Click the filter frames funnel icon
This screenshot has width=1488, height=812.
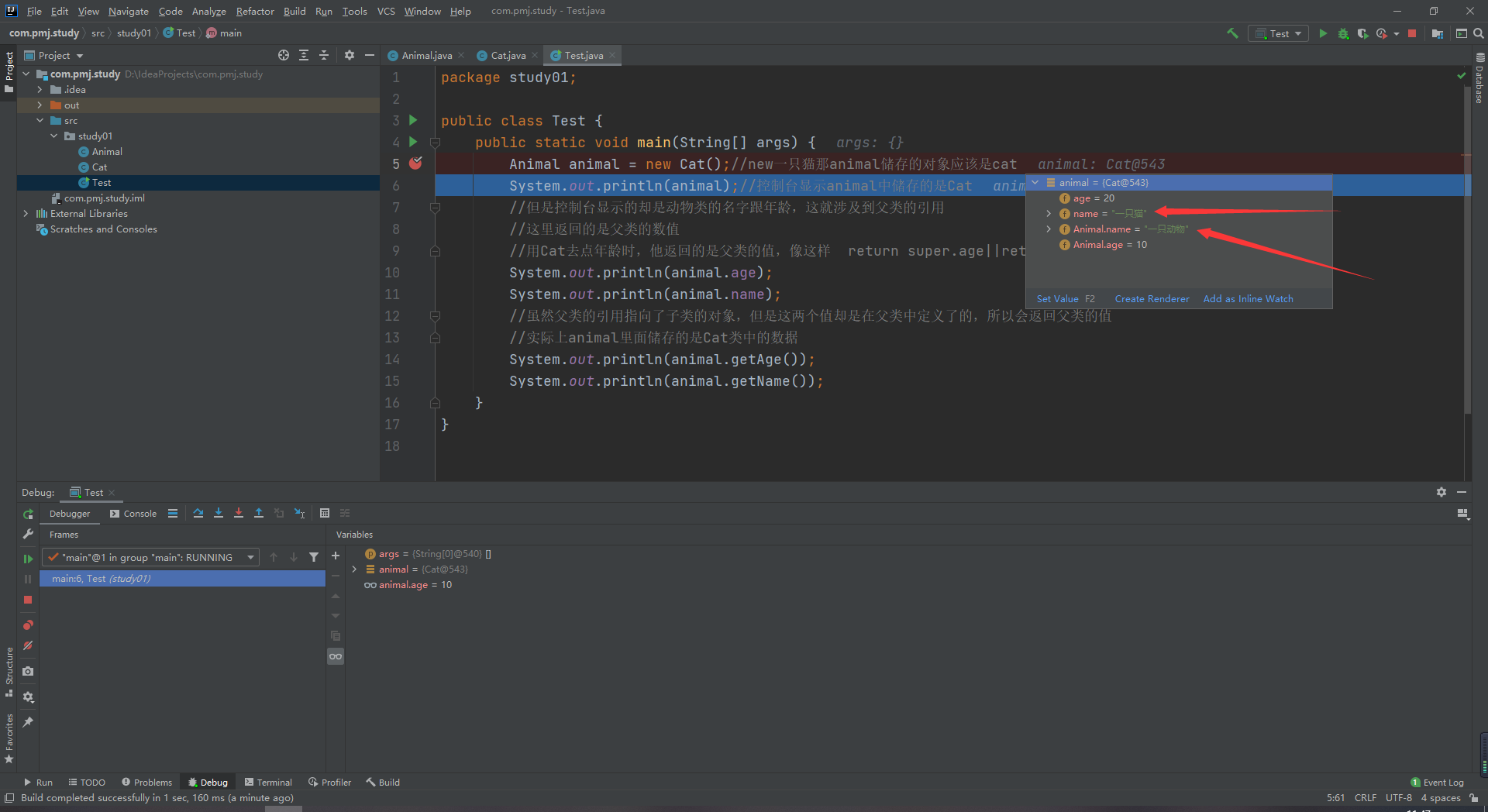click(x=314, y=557)
